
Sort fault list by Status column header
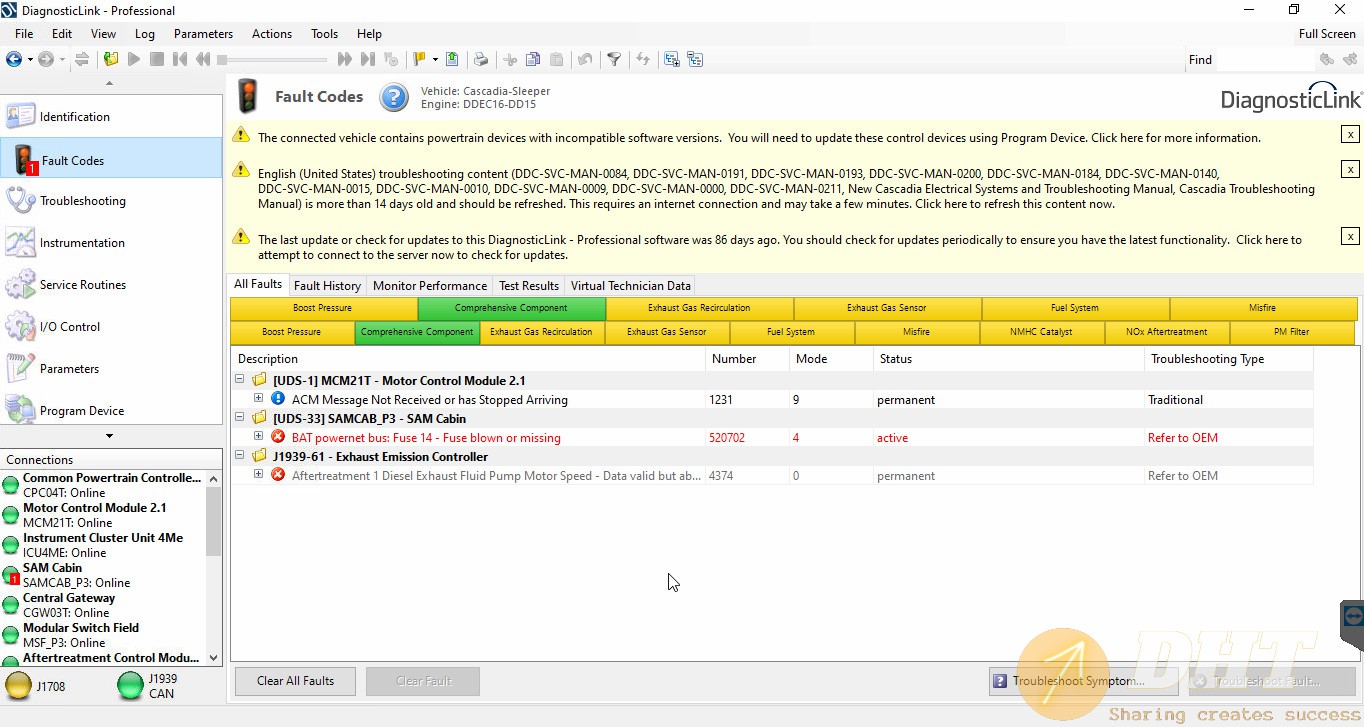pos(1009,359)
